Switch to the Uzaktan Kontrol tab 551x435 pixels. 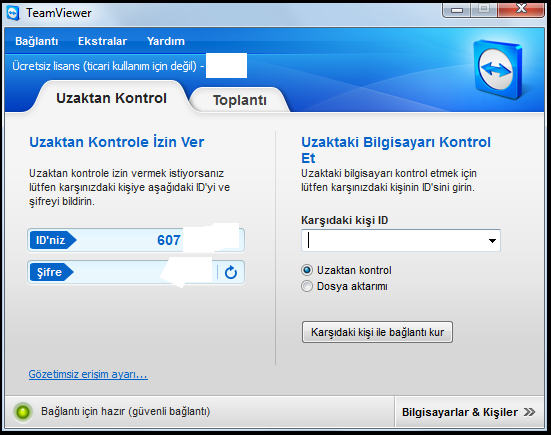click(111, 98)
